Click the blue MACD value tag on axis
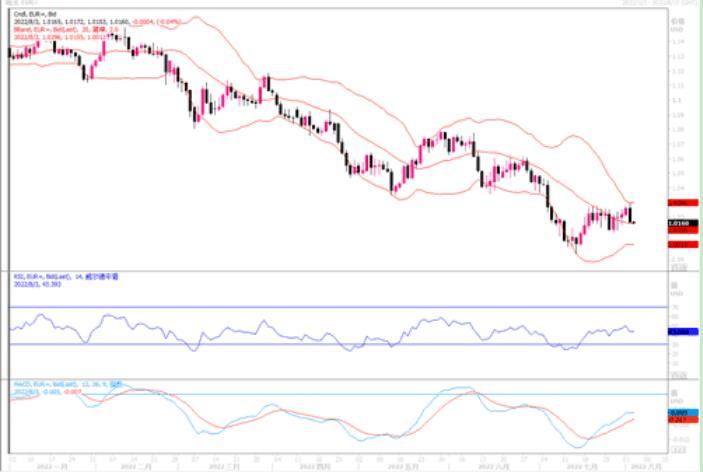703x472 pixels. pyautogui.click(x=683, y=412)
